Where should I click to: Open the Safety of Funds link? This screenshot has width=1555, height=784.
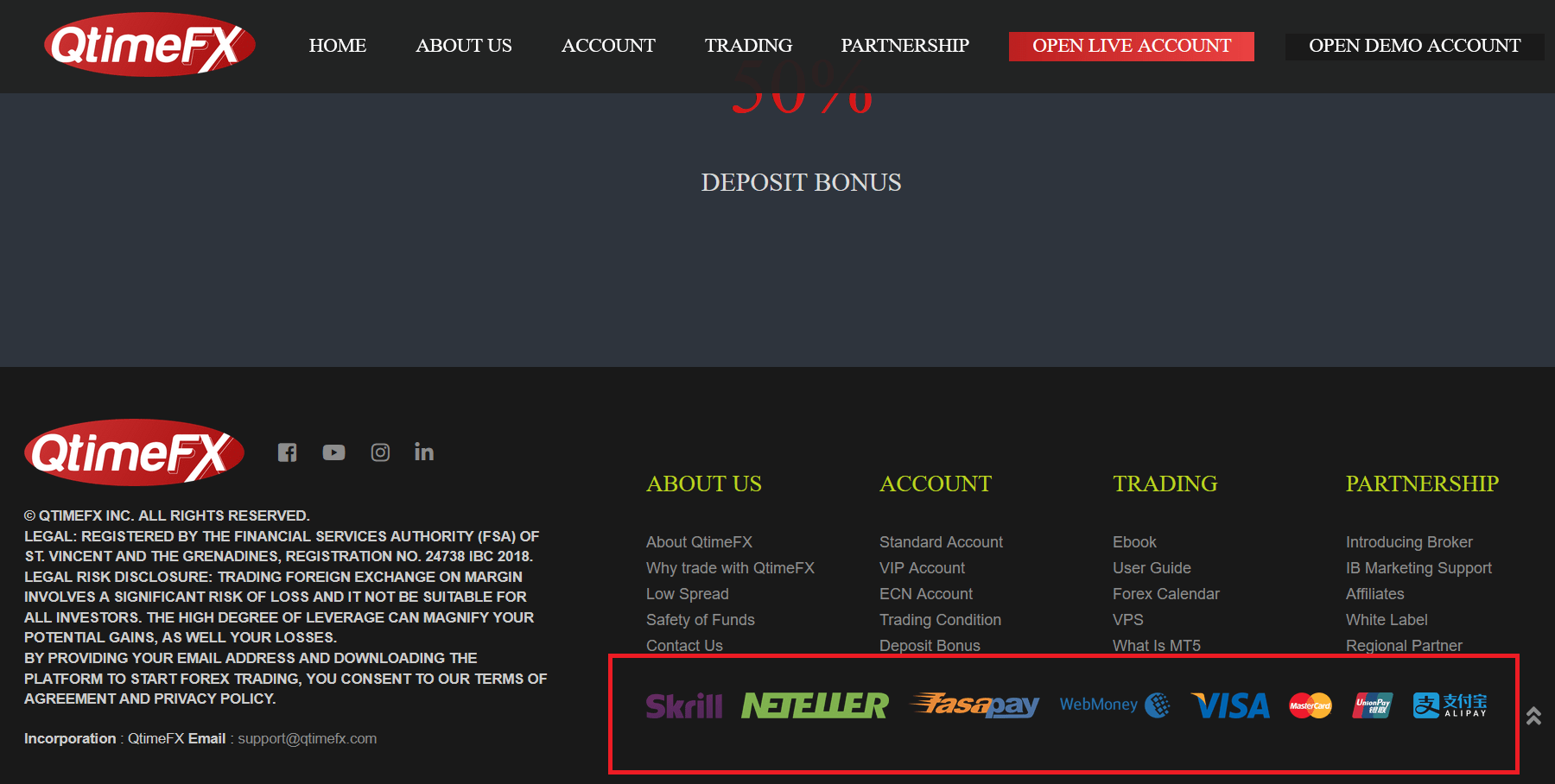pyautogui.click(x=701, y=620)
